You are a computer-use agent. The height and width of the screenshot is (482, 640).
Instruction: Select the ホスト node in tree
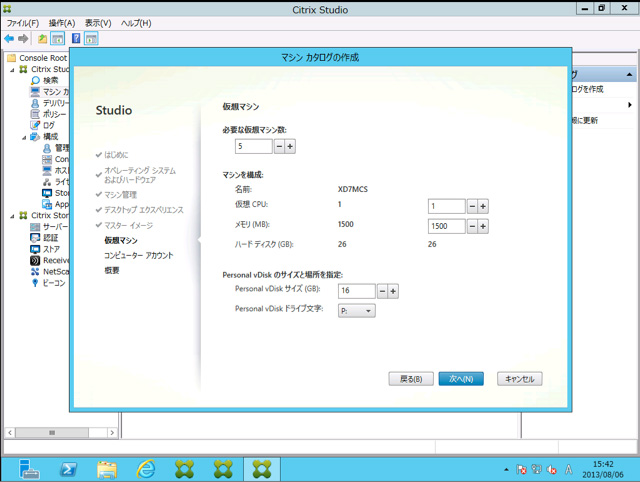[56, 170]
